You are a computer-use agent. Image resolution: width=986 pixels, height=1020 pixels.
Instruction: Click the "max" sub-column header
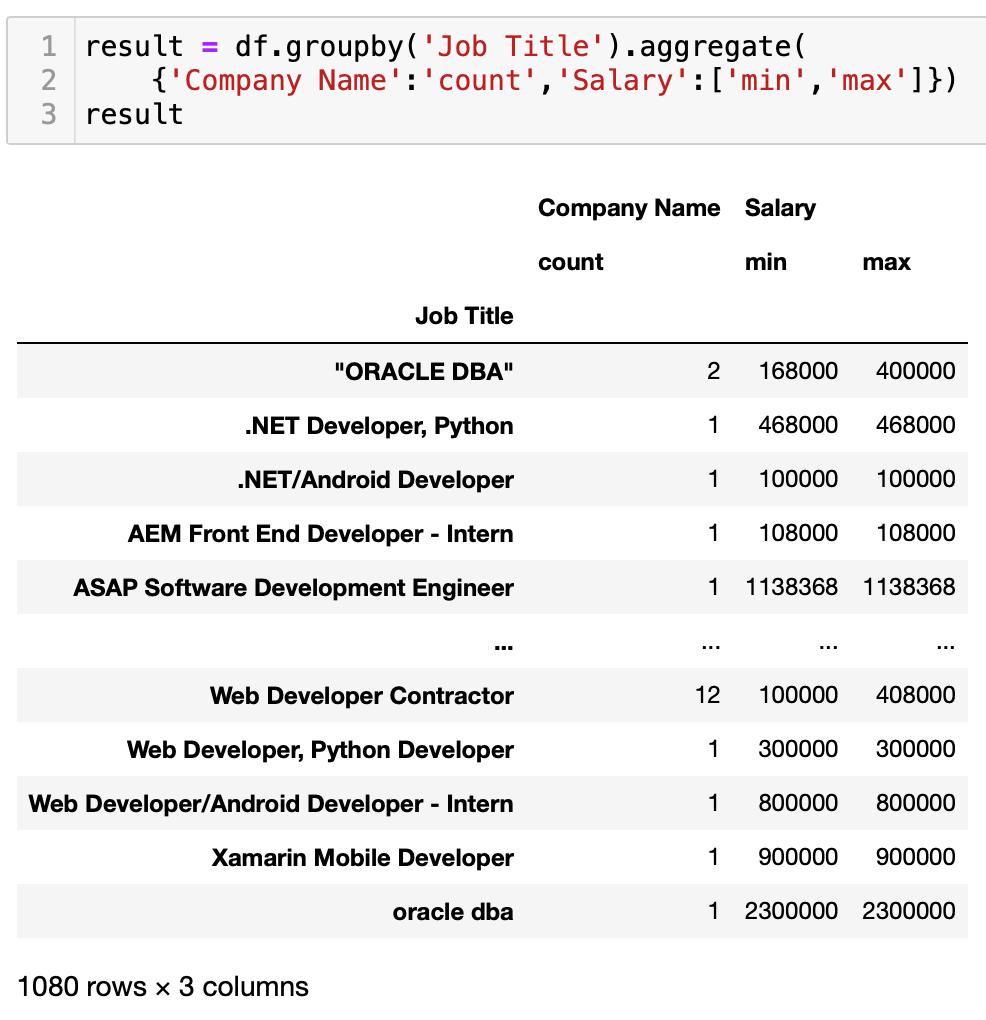tap(887, 262)
